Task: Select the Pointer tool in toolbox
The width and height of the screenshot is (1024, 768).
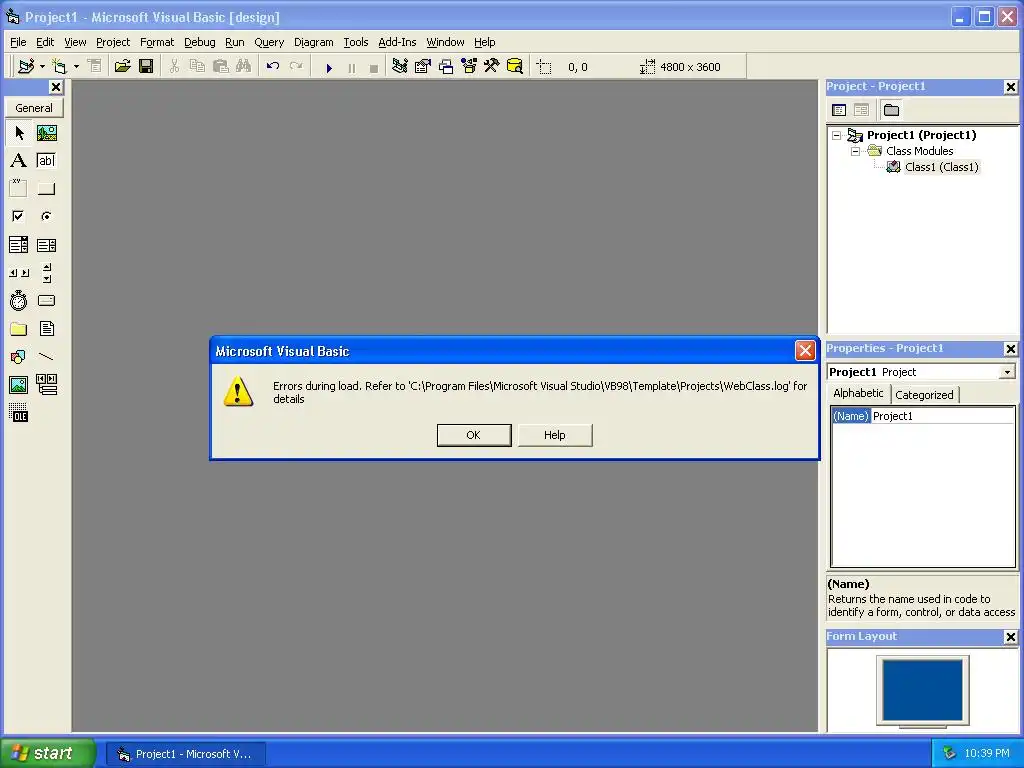Action: (19, 133)
